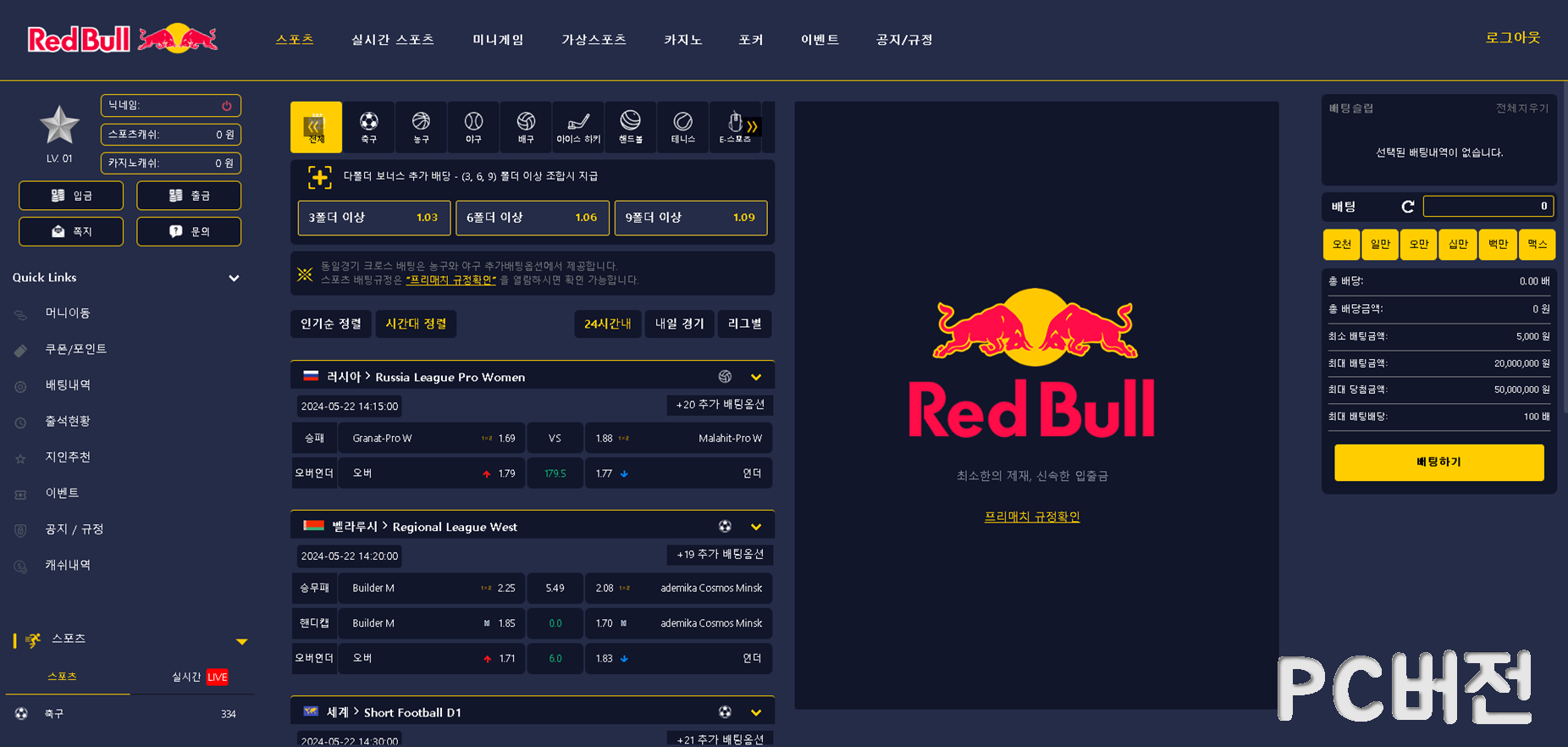Open the 포커 menu
The height and width of the screenshot is (747, 1568).
(x=751, y=40)
